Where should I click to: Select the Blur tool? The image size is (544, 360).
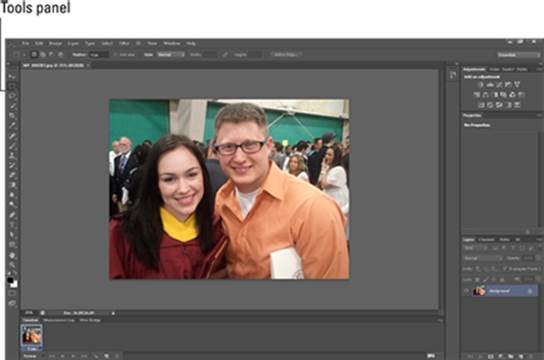(x=12, y=195)
